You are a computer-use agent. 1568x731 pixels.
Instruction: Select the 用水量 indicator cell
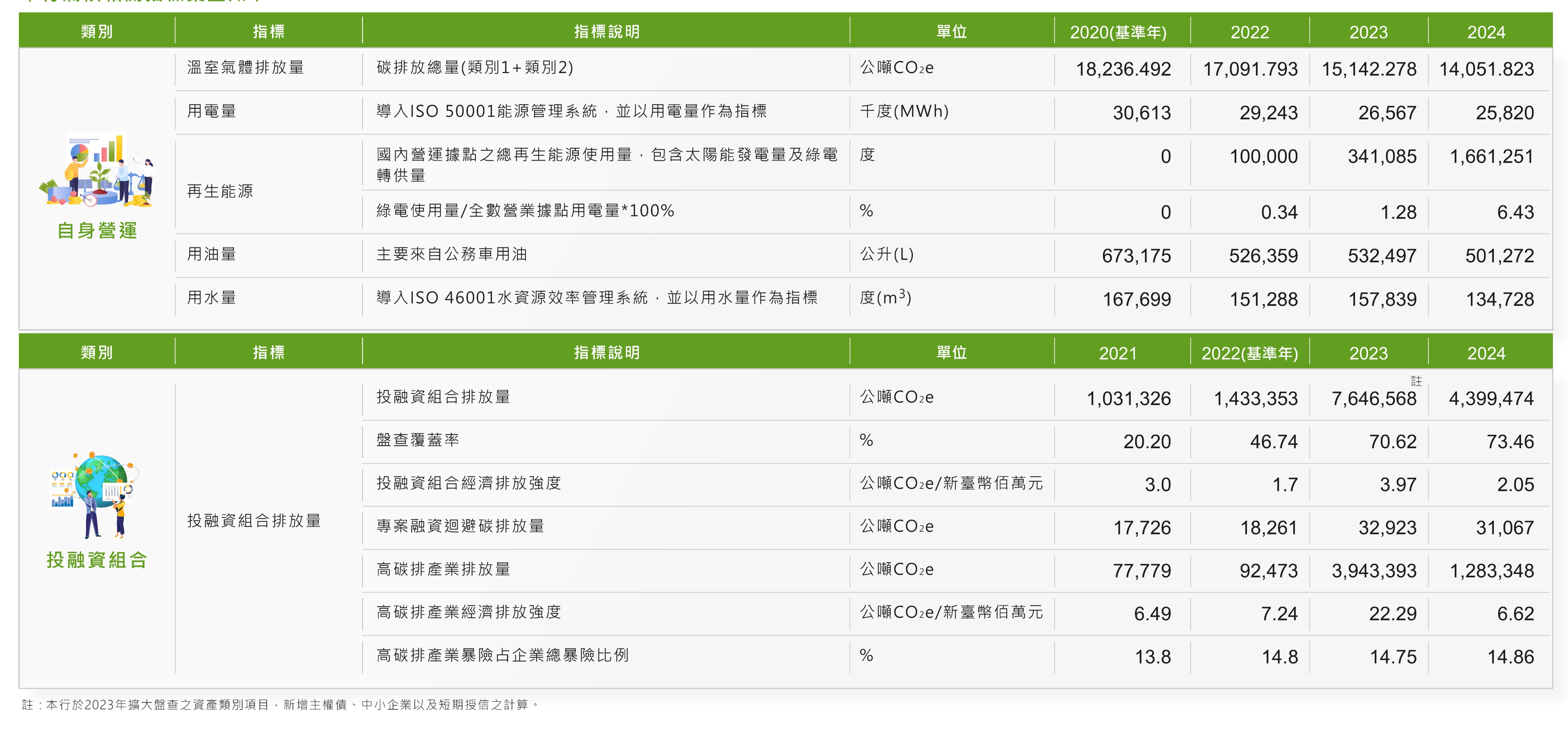211,298
